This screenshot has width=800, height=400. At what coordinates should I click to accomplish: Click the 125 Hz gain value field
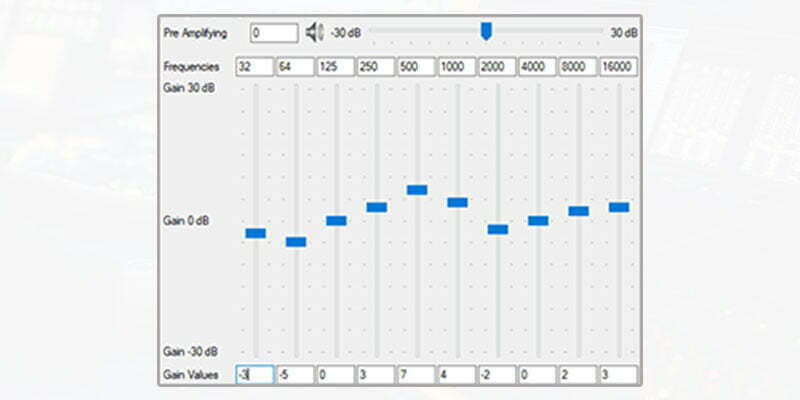[x=336, y=375]
